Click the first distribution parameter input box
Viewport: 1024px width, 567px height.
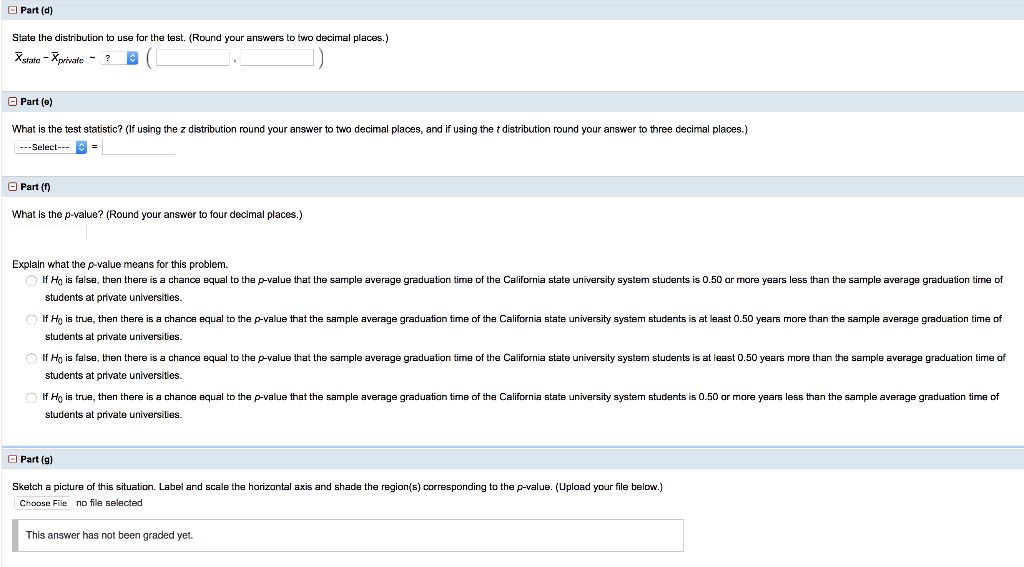[x=193, y=58]
